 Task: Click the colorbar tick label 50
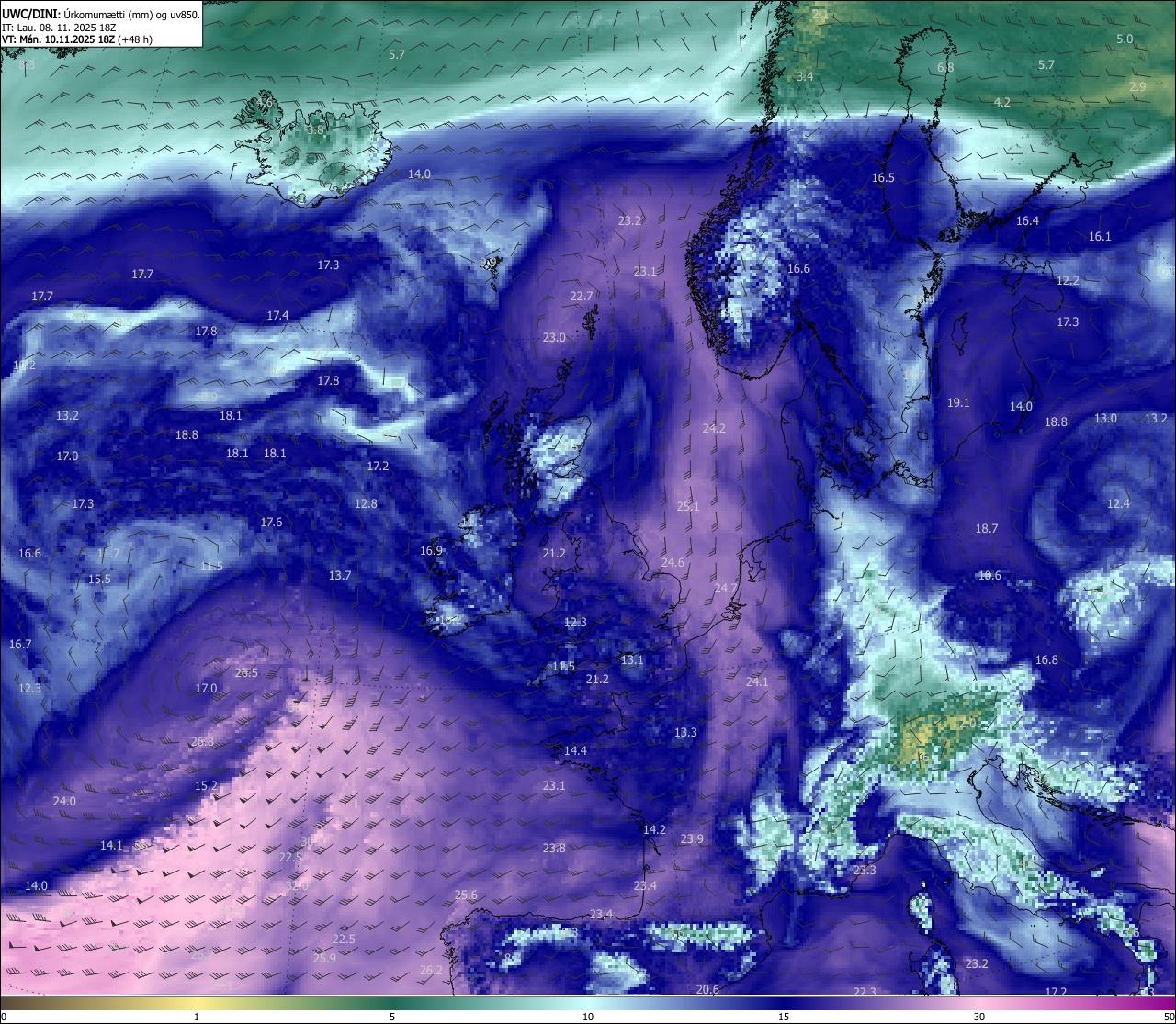pos(1169,1017)
